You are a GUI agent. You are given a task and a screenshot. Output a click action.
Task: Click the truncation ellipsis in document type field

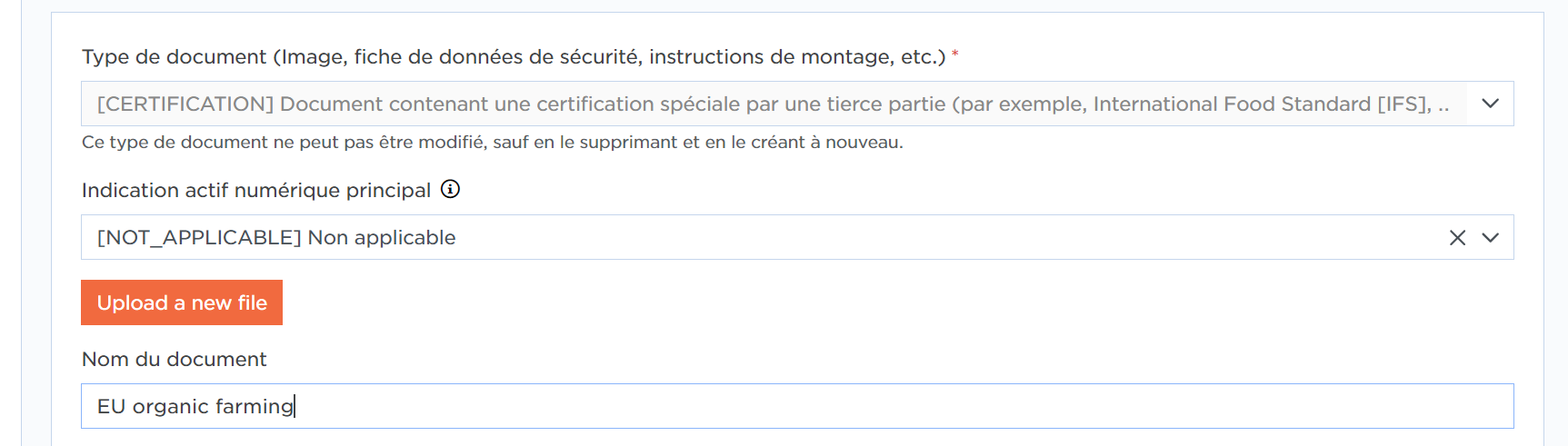click(x=1443, y=107)
